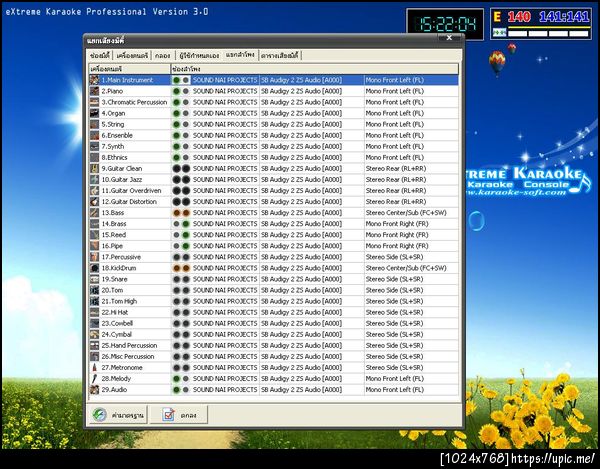Click the Hi Hat instrument icon
The width and height of the screenshot is (600, 469).
(94, 312)
